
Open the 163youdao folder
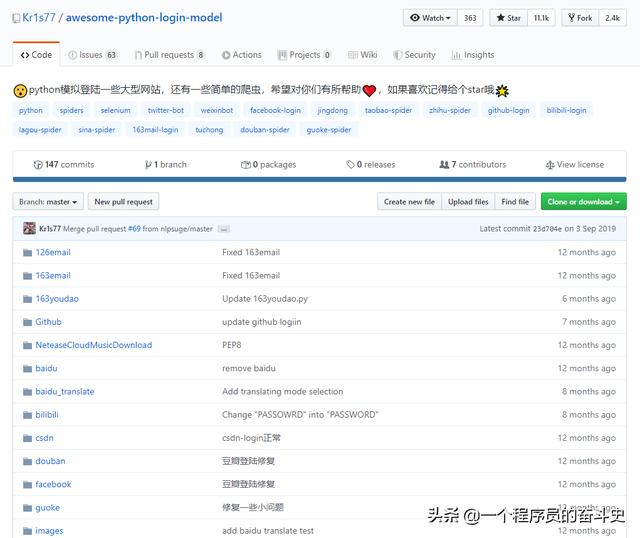(57, 299)
